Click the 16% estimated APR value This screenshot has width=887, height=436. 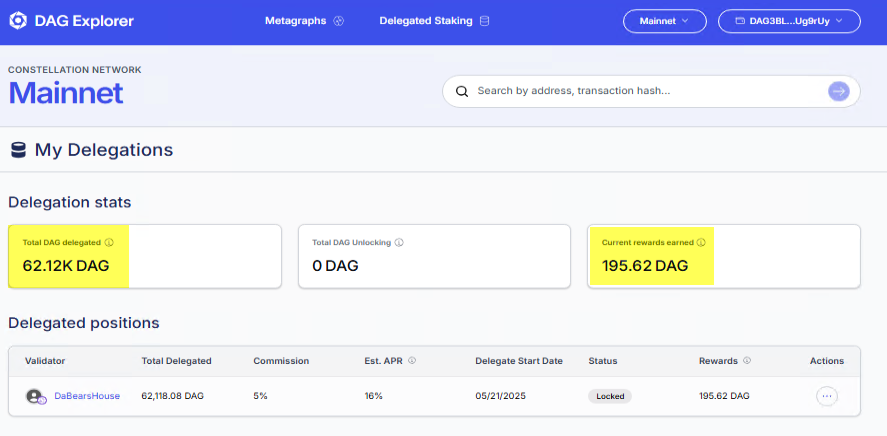373,396
